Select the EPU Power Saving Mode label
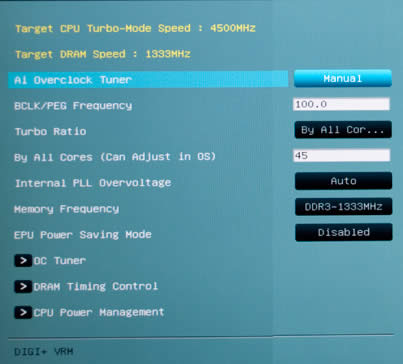 [x=83, y=235]
